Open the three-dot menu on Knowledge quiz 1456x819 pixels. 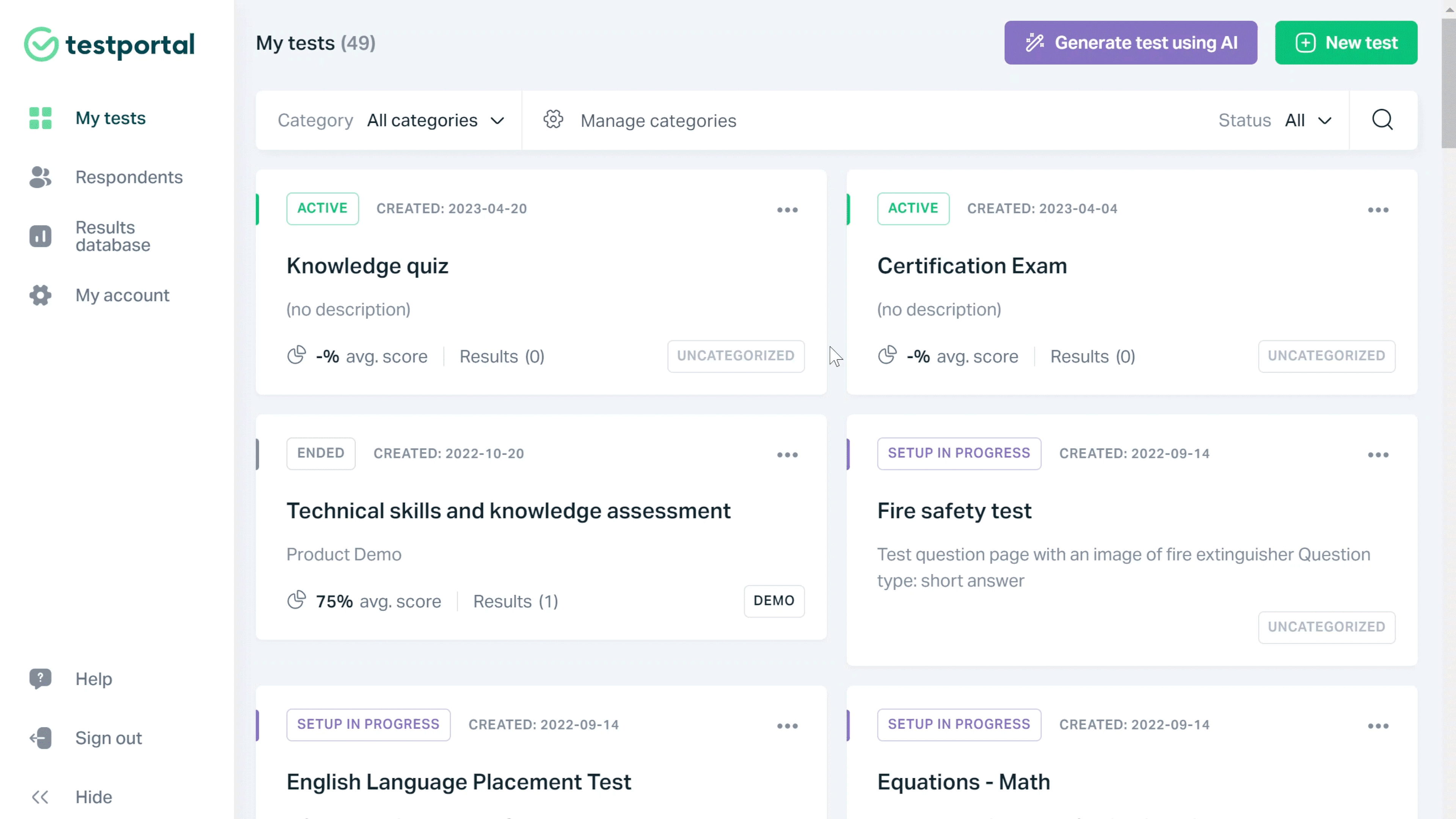pos(787,210)
